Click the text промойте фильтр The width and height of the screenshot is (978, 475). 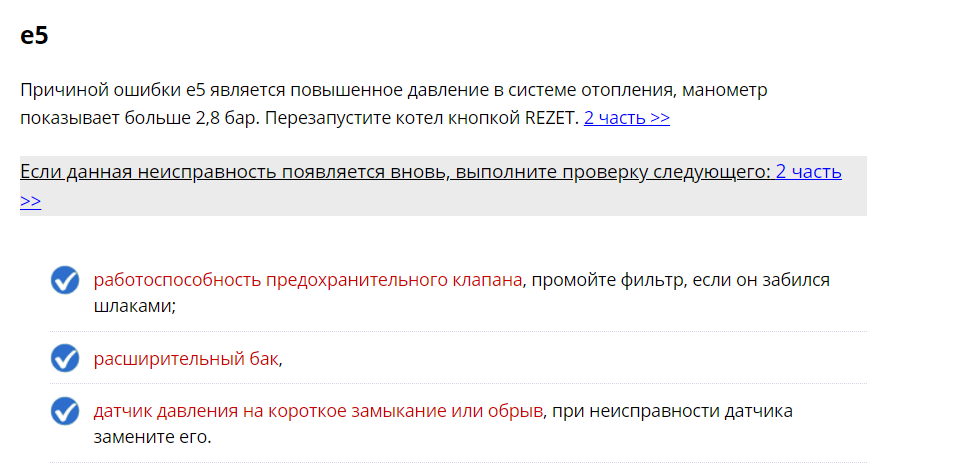(x=605, y=281)
